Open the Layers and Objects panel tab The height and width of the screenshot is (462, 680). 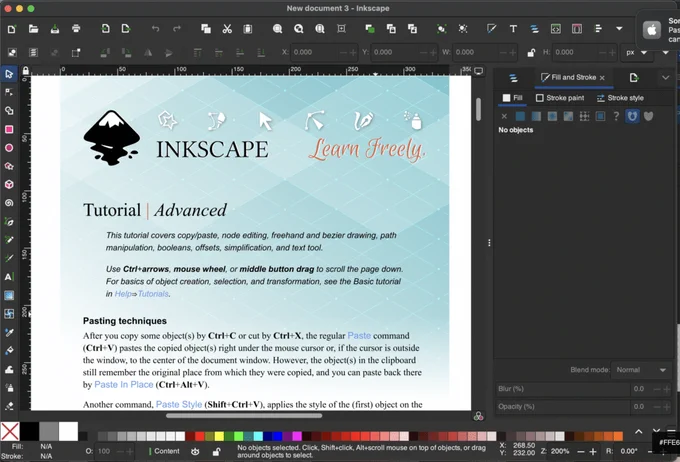pos(513,78)
